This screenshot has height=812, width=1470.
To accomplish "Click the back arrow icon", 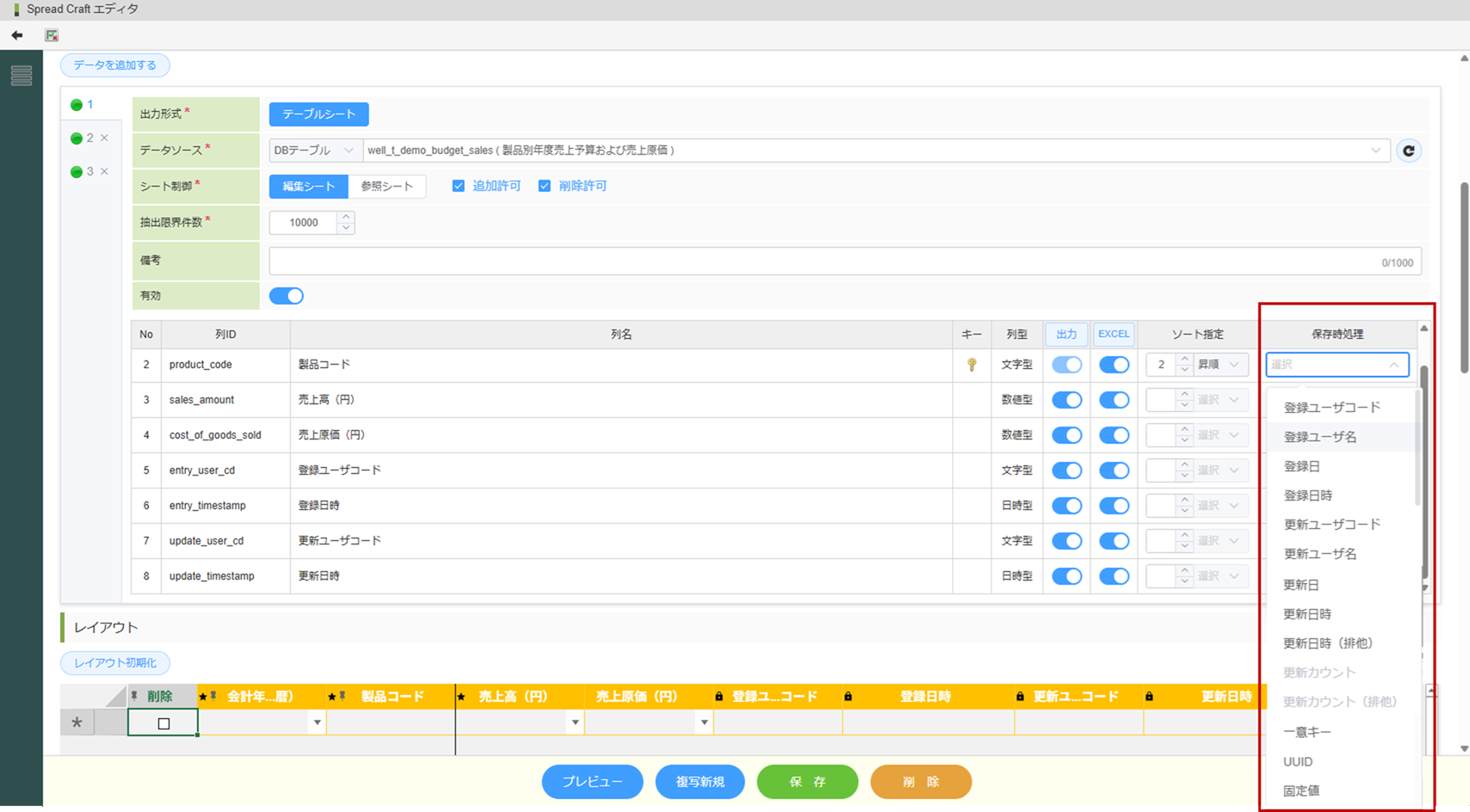I will 17,35.
